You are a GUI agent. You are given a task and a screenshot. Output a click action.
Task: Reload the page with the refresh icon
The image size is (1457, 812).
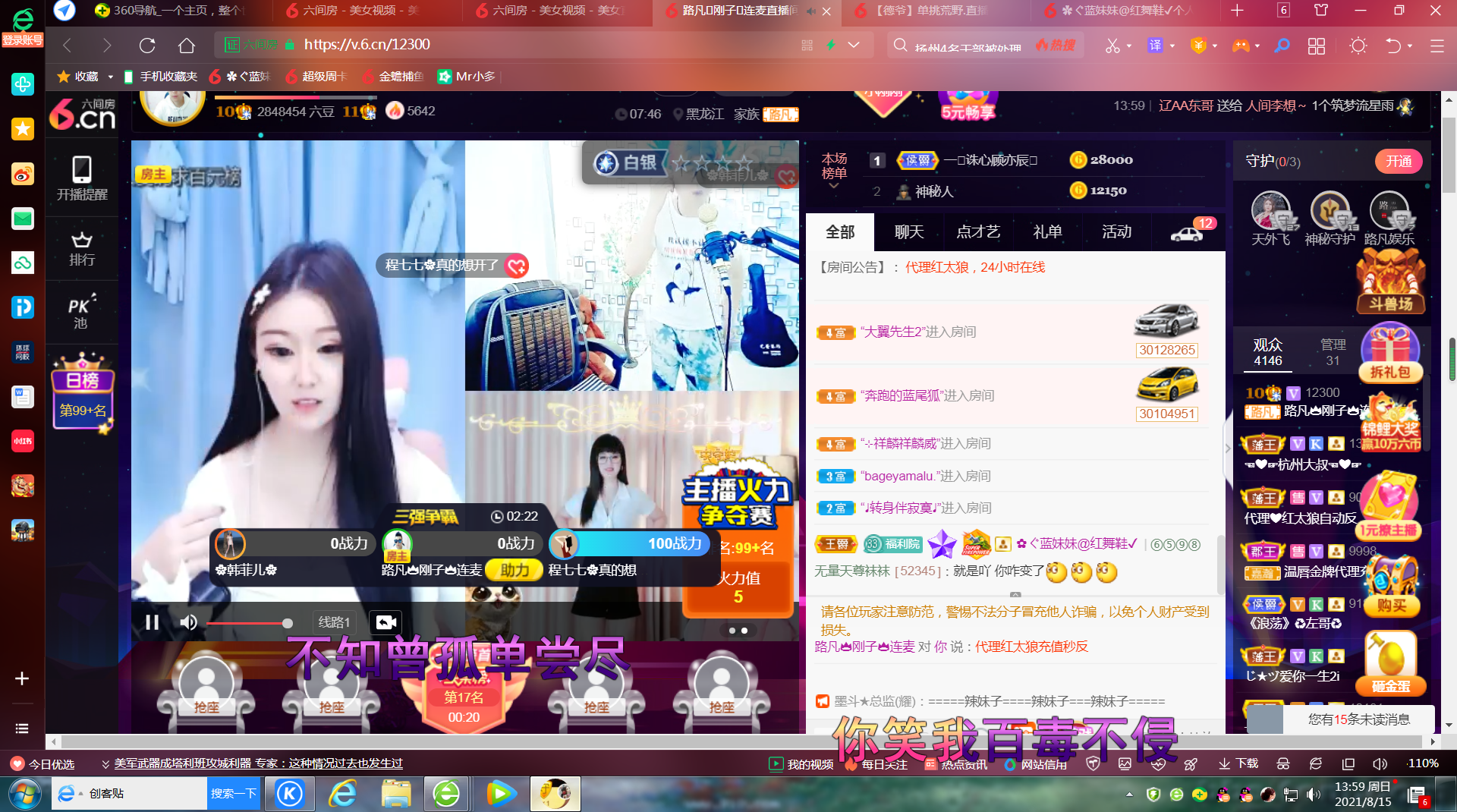pos(147,46)
